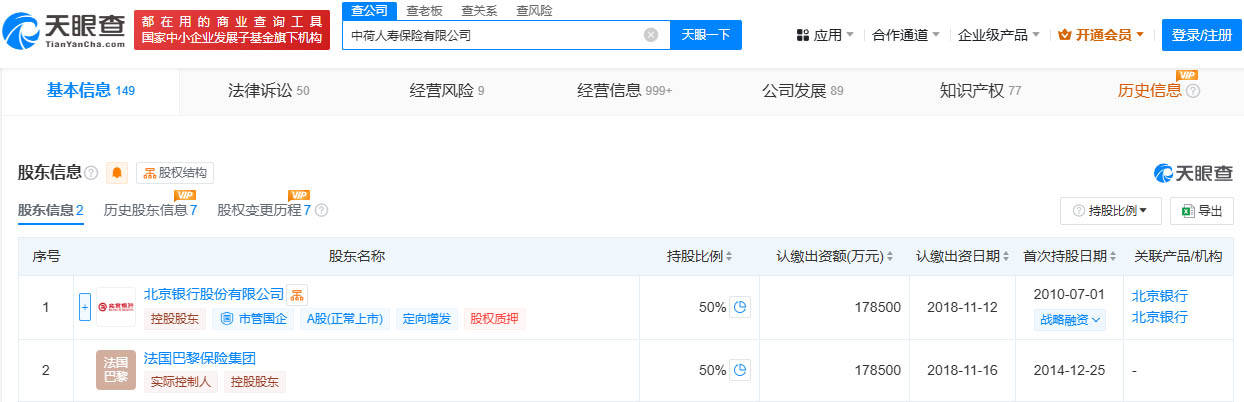Select the 查关系 search tab
The height and width of the screenshot is (402, 1244).
[480, 10]
